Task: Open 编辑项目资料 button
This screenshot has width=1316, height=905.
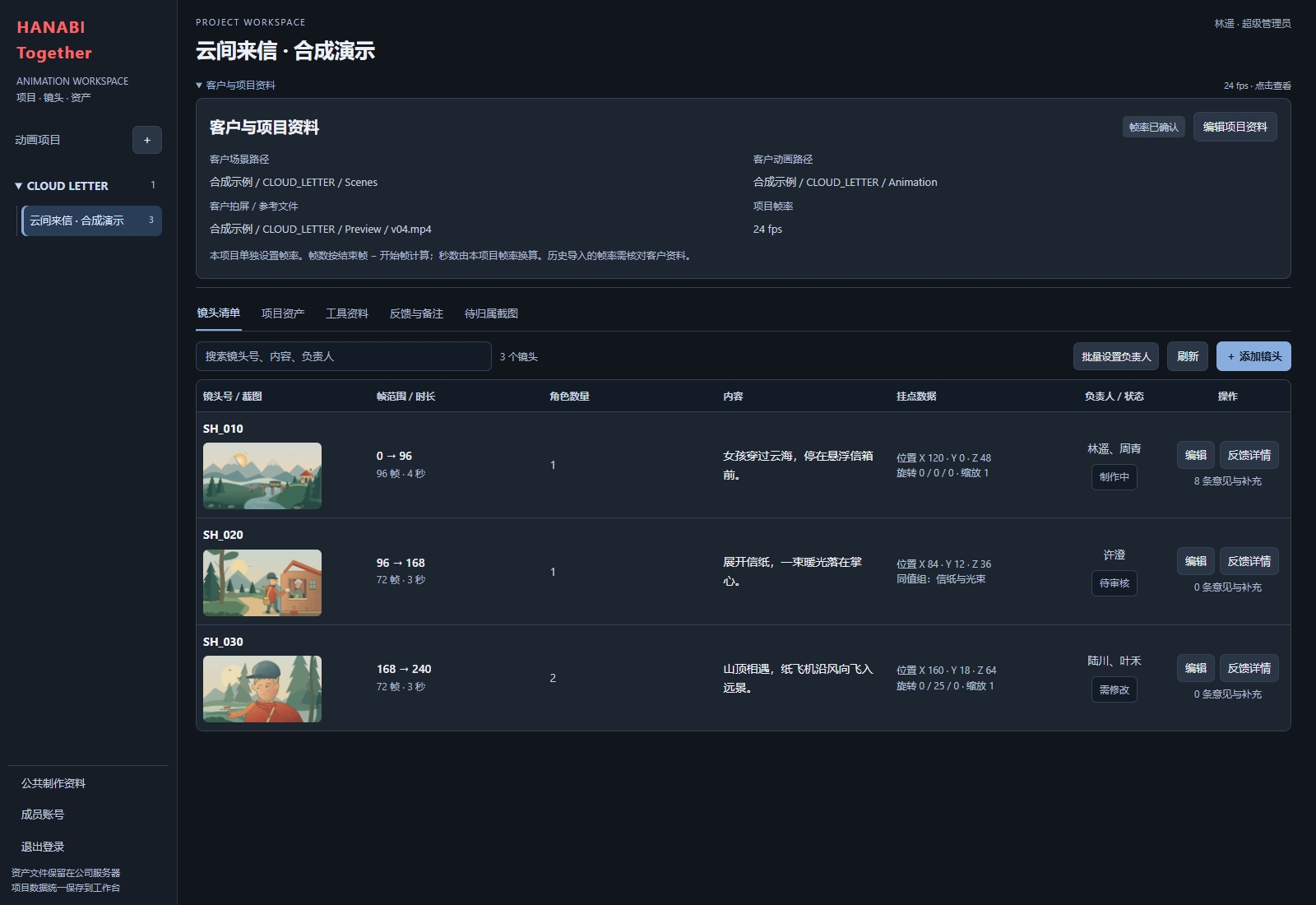Action: (1235, 127)
